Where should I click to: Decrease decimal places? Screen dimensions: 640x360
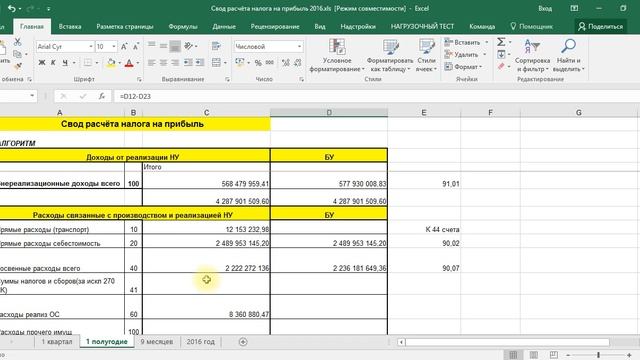298,62
